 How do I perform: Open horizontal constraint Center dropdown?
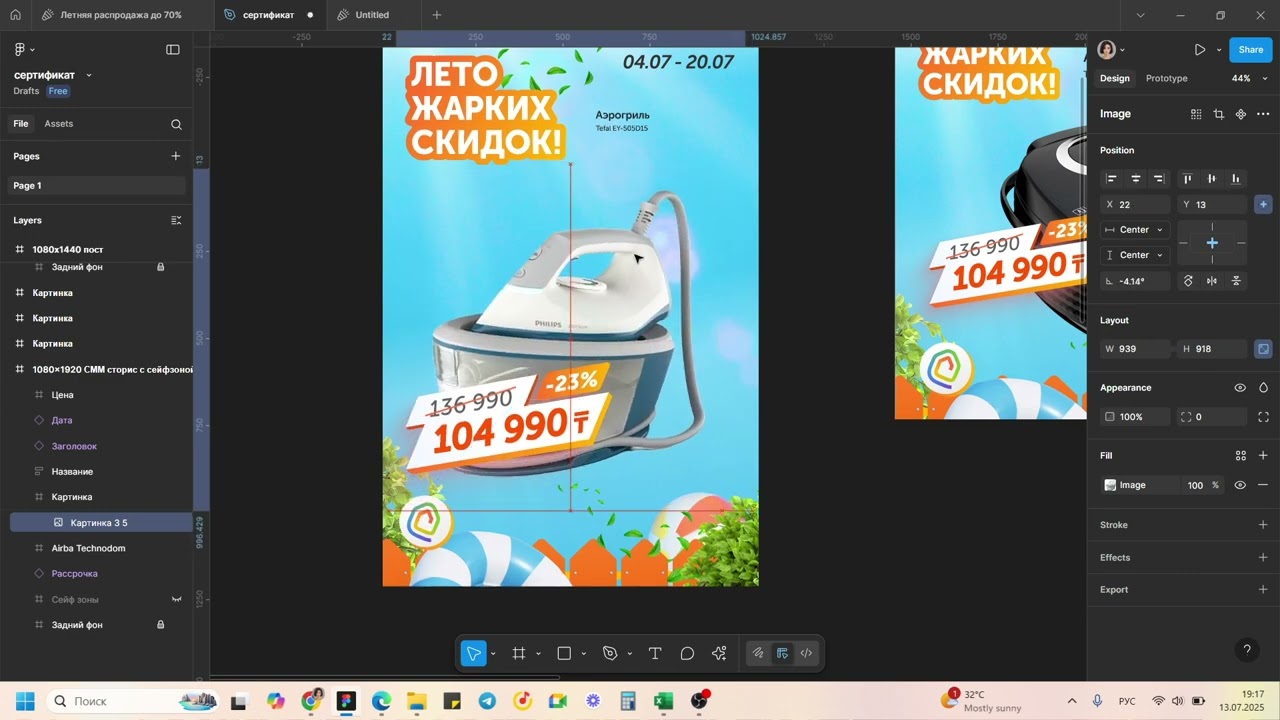tap(1135, 230)
